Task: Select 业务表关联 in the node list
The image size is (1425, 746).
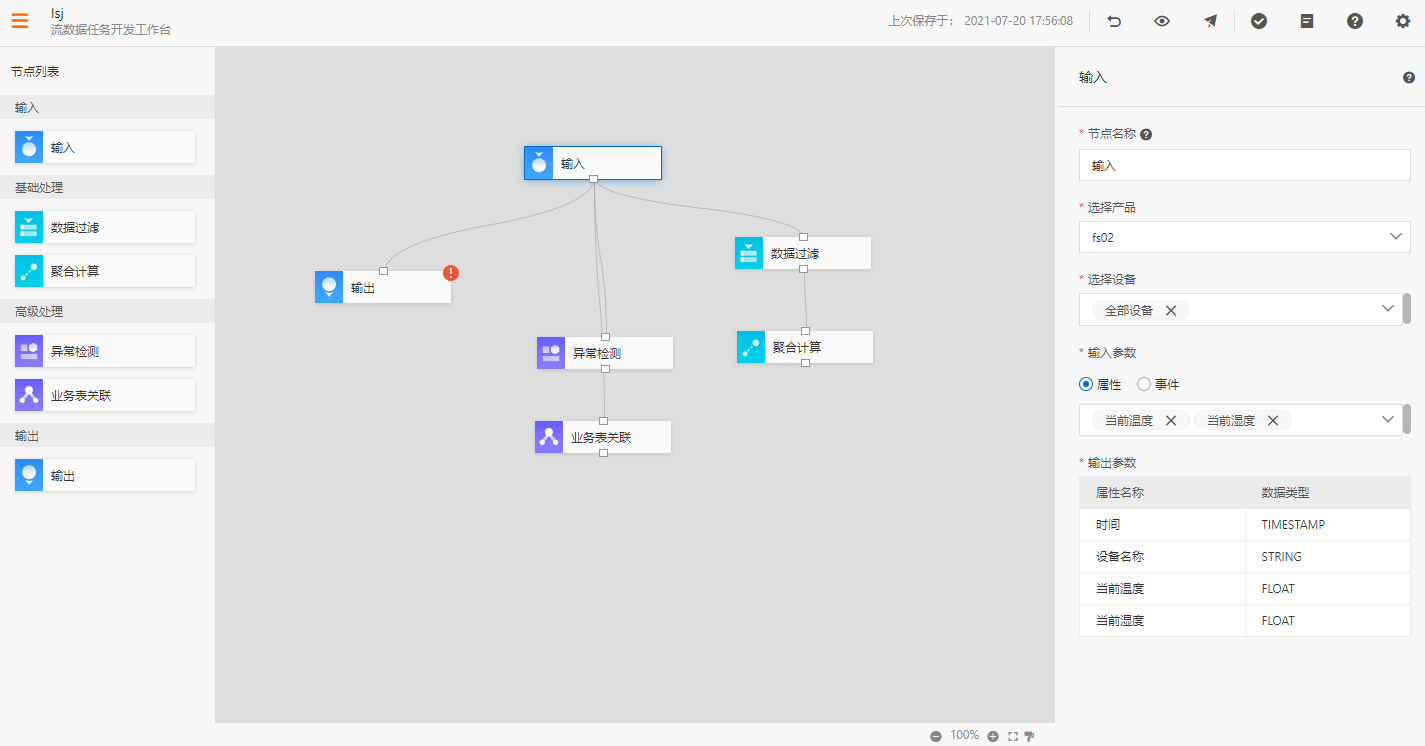Action: pos(105,395)
